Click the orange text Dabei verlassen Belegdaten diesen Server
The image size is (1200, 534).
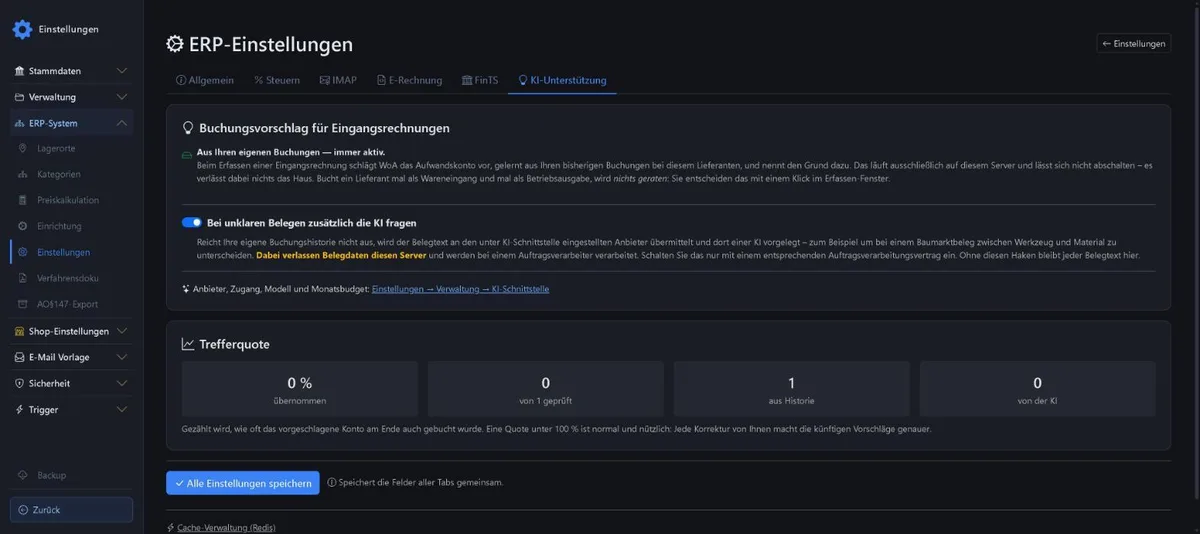pyautogui.click(x=341, y=255)
